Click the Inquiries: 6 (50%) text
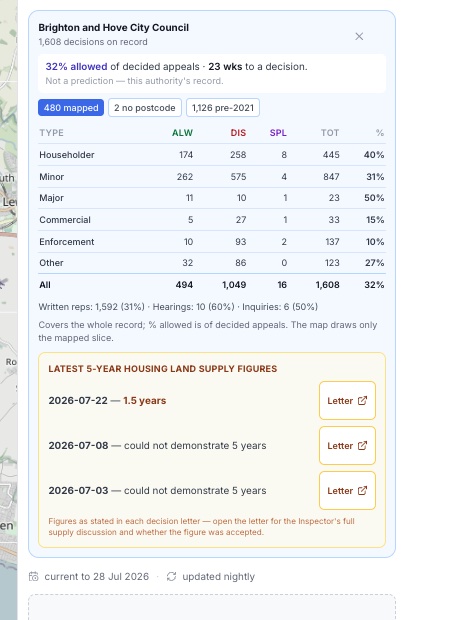The image size is (460, 620). [280, 307]
